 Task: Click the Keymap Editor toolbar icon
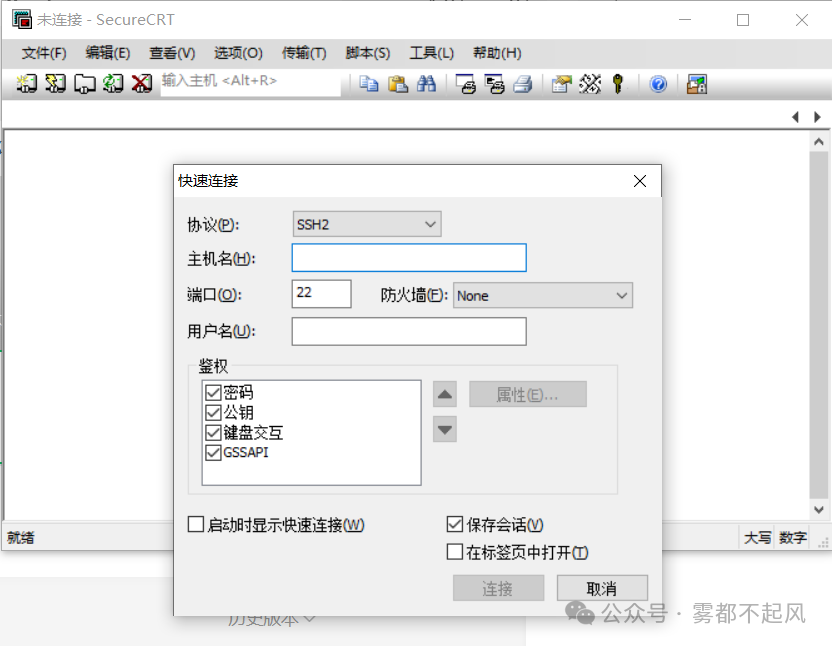590,84
